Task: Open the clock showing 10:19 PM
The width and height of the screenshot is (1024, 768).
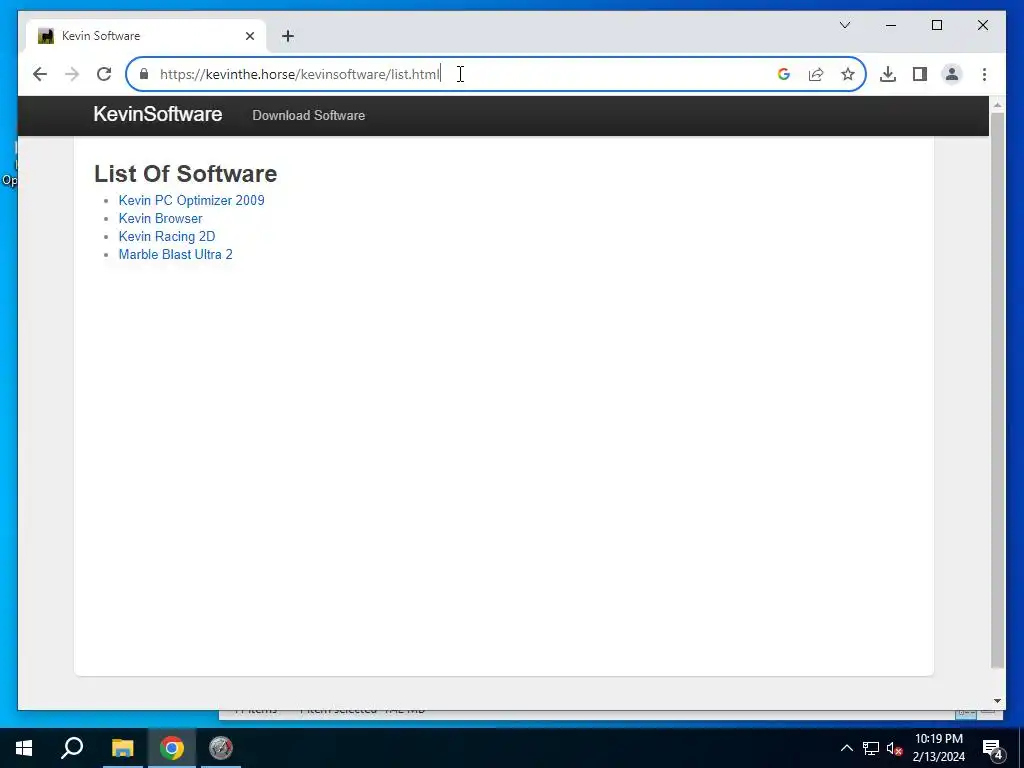Action: [x=939, y=748]
